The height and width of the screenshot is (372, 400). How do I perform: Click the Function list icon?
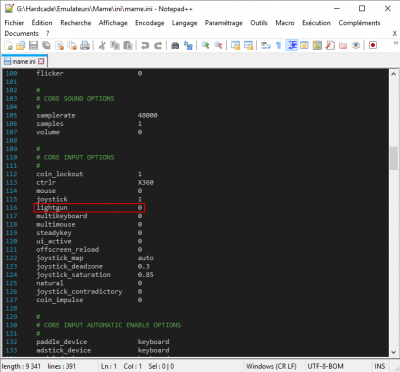330,45
